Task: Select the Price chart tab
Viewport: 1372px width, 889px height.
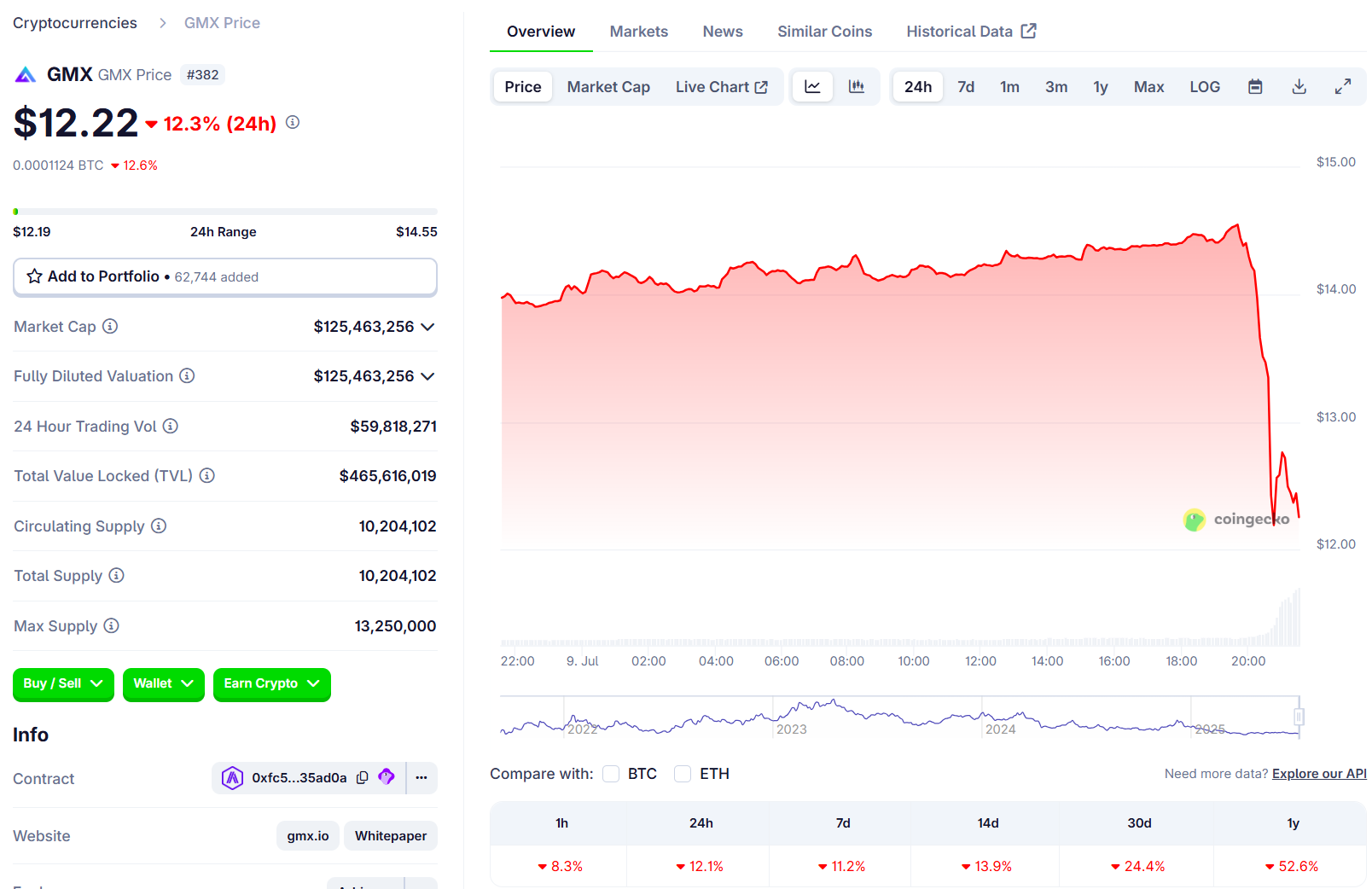Action: pyautogui.click(x=523, y=86)
